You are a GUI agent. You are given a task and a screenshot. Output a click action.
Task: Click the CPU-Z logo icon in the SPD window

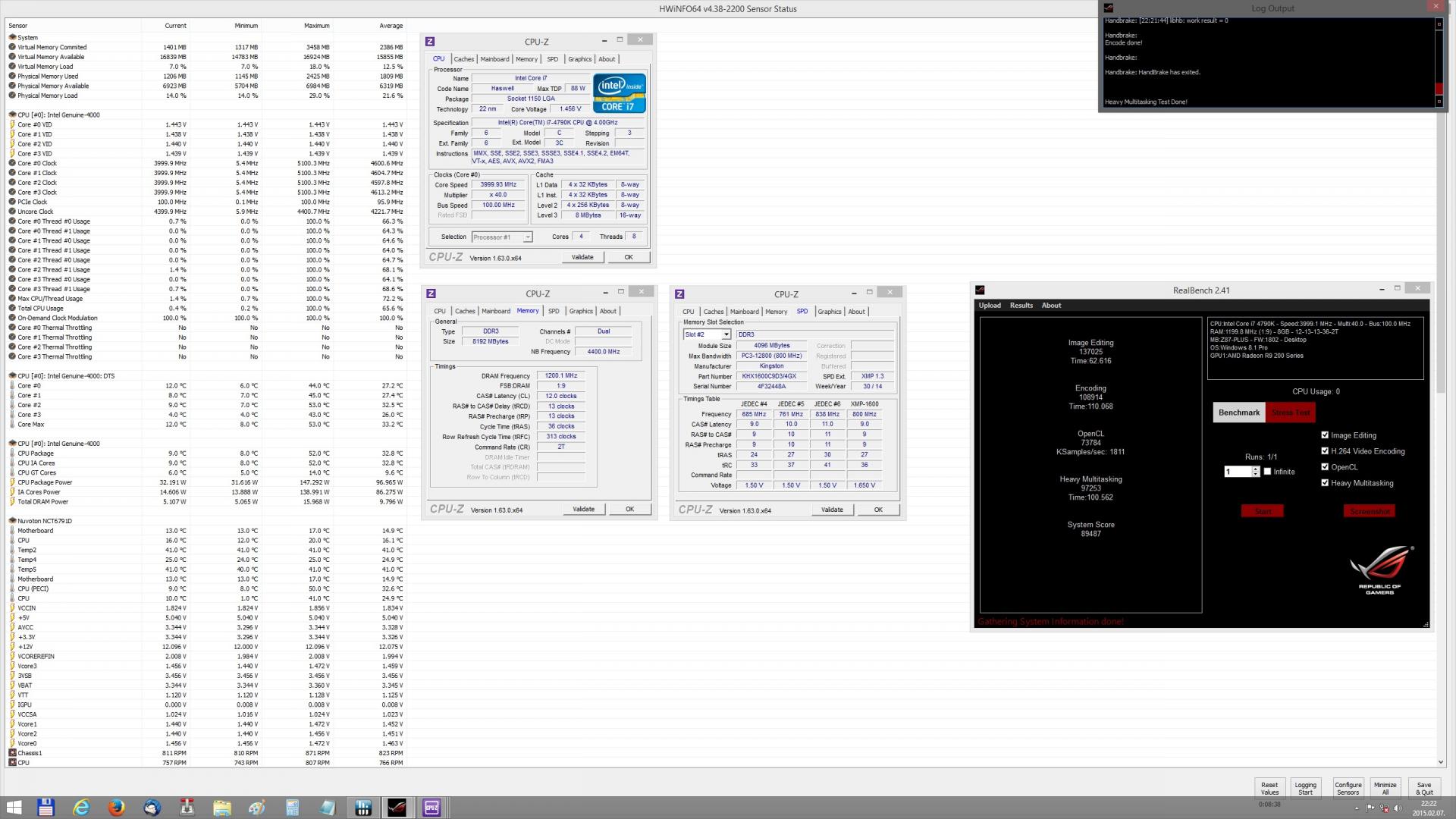click(679, 294)
